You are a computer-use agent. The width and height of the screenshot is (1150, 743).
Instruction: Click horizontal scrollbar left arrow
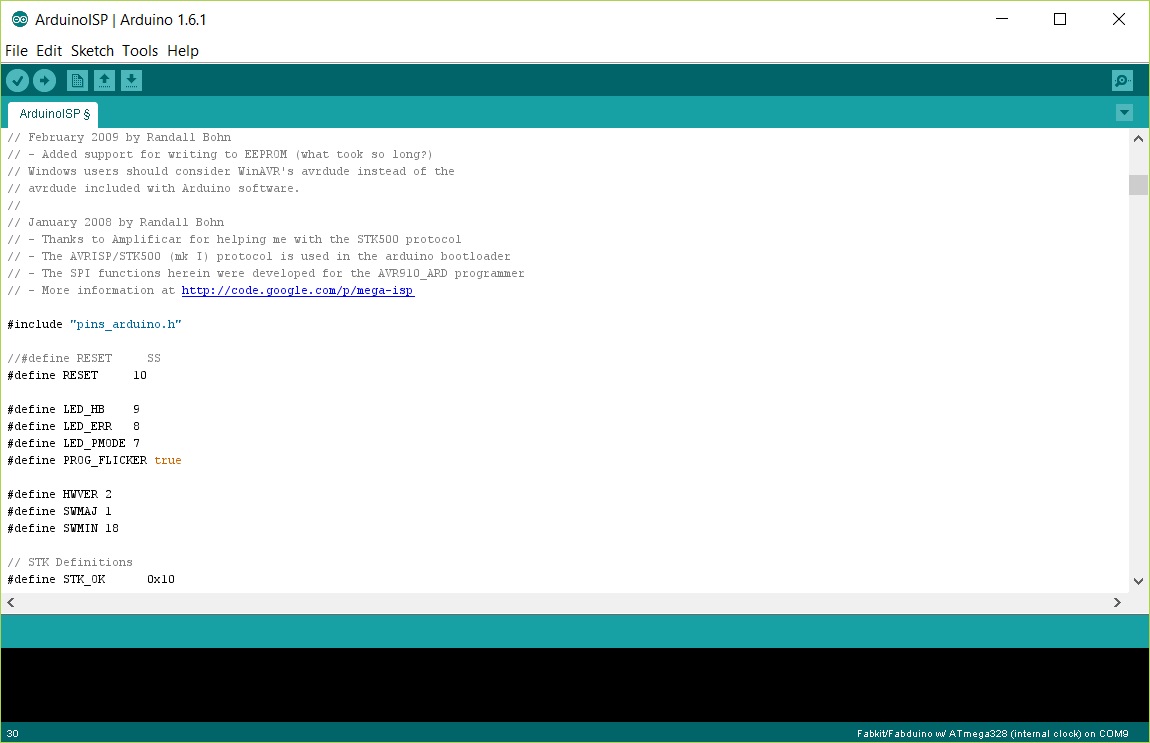(11, 602)
